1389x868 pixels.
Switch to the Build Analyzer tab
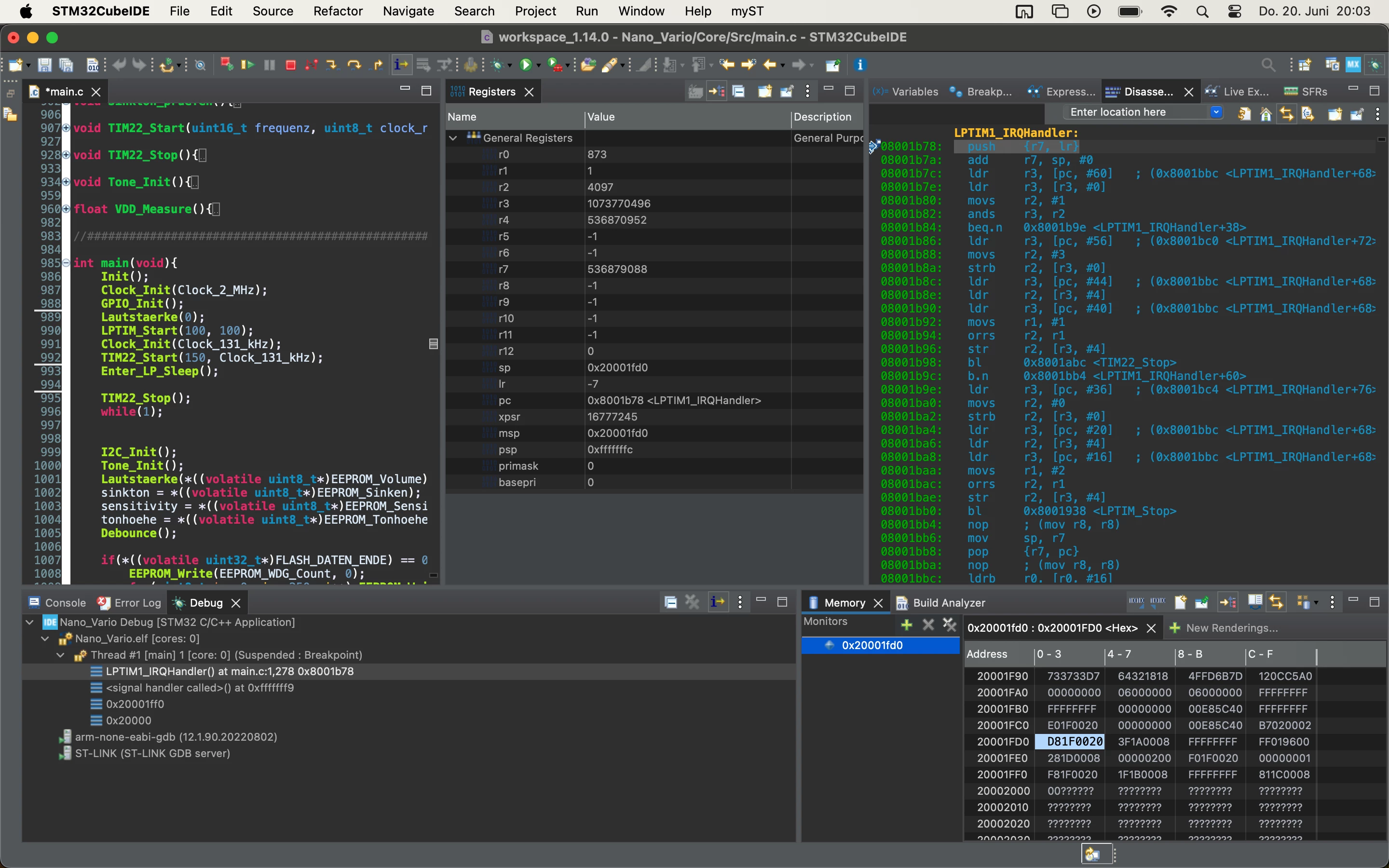(x=941, y=603)
